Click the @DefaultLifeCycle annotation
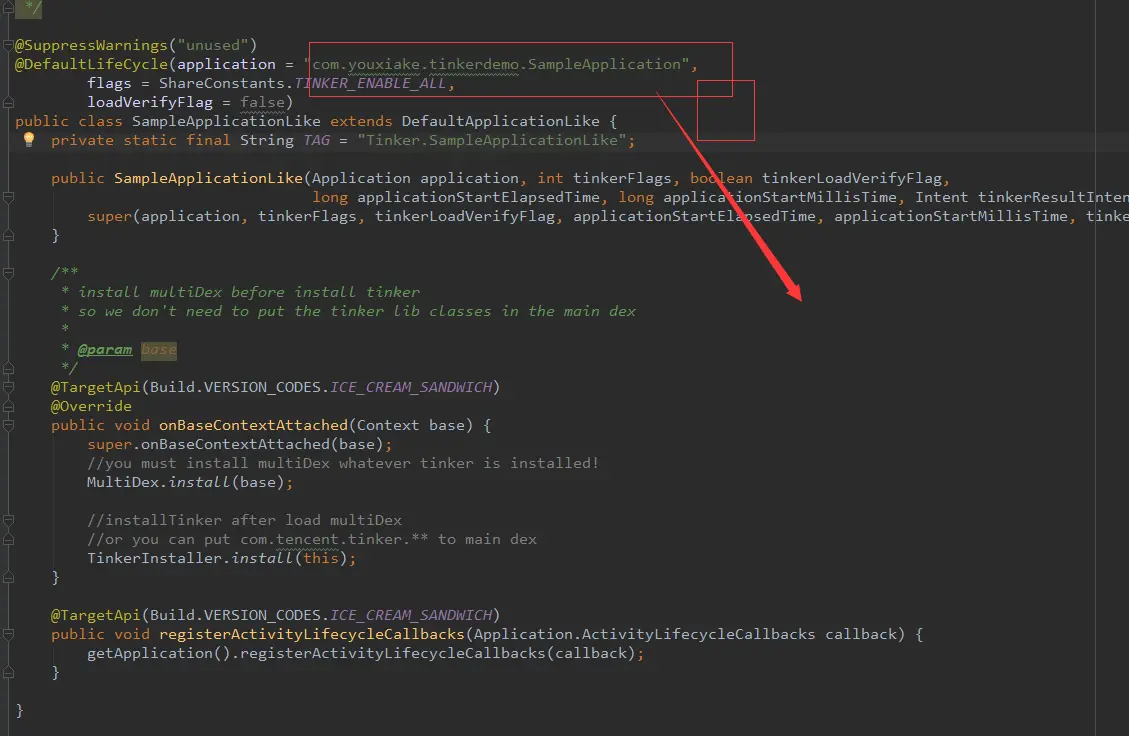Image resolution: width=1129 pixels, height=736 pixels. point(91,64)
